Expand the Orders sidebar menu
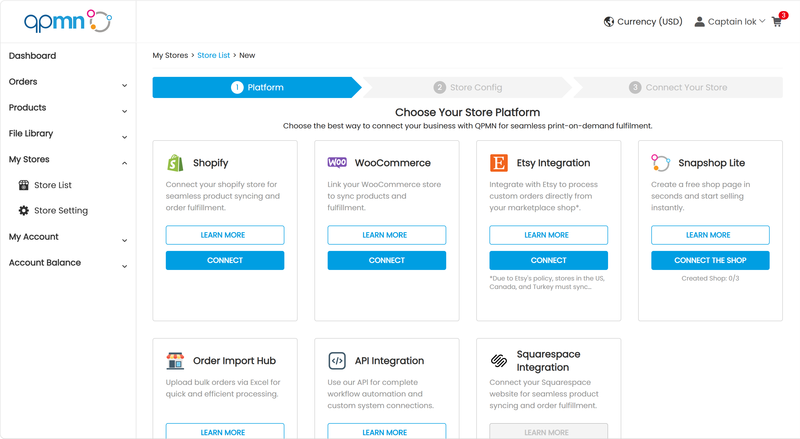800x439 pixels. point(68,82)
